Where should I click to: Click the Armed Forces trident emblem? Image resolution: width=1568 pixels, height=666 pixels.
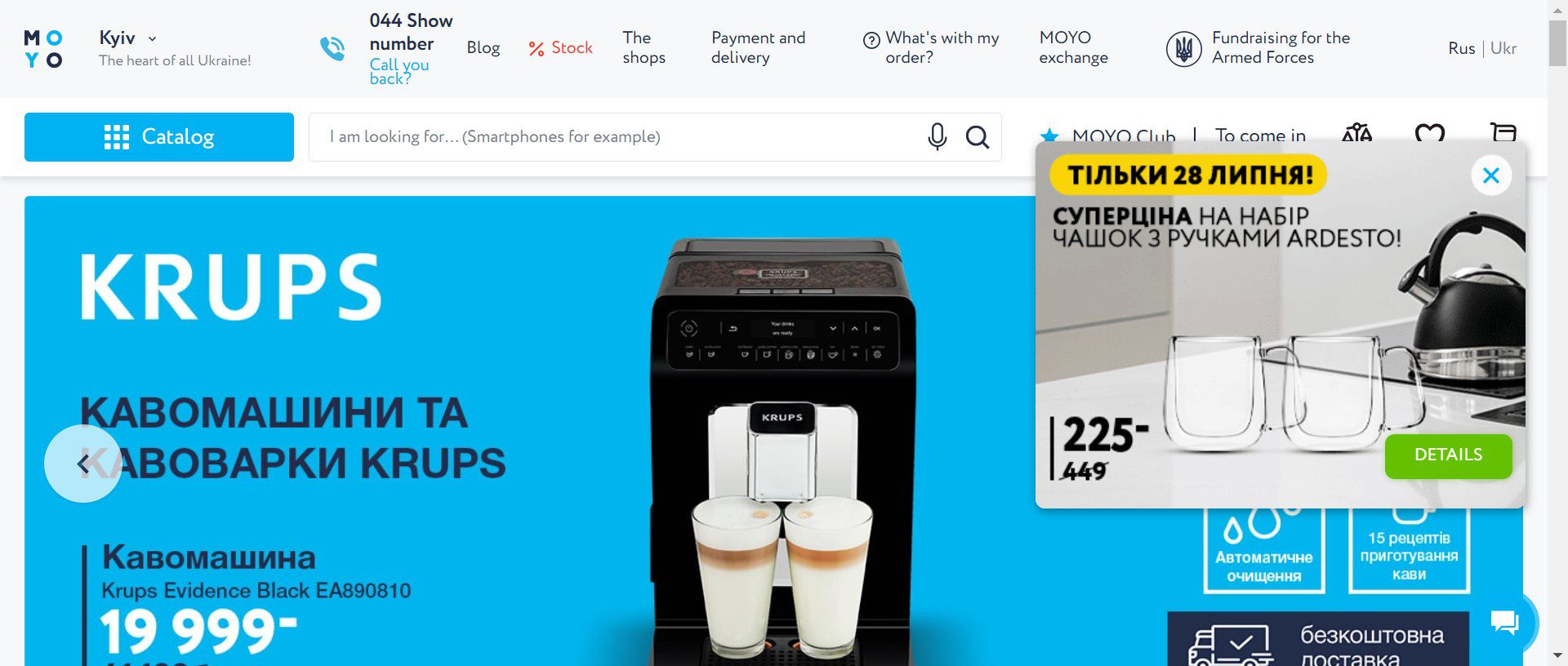tap(1183, 49)
